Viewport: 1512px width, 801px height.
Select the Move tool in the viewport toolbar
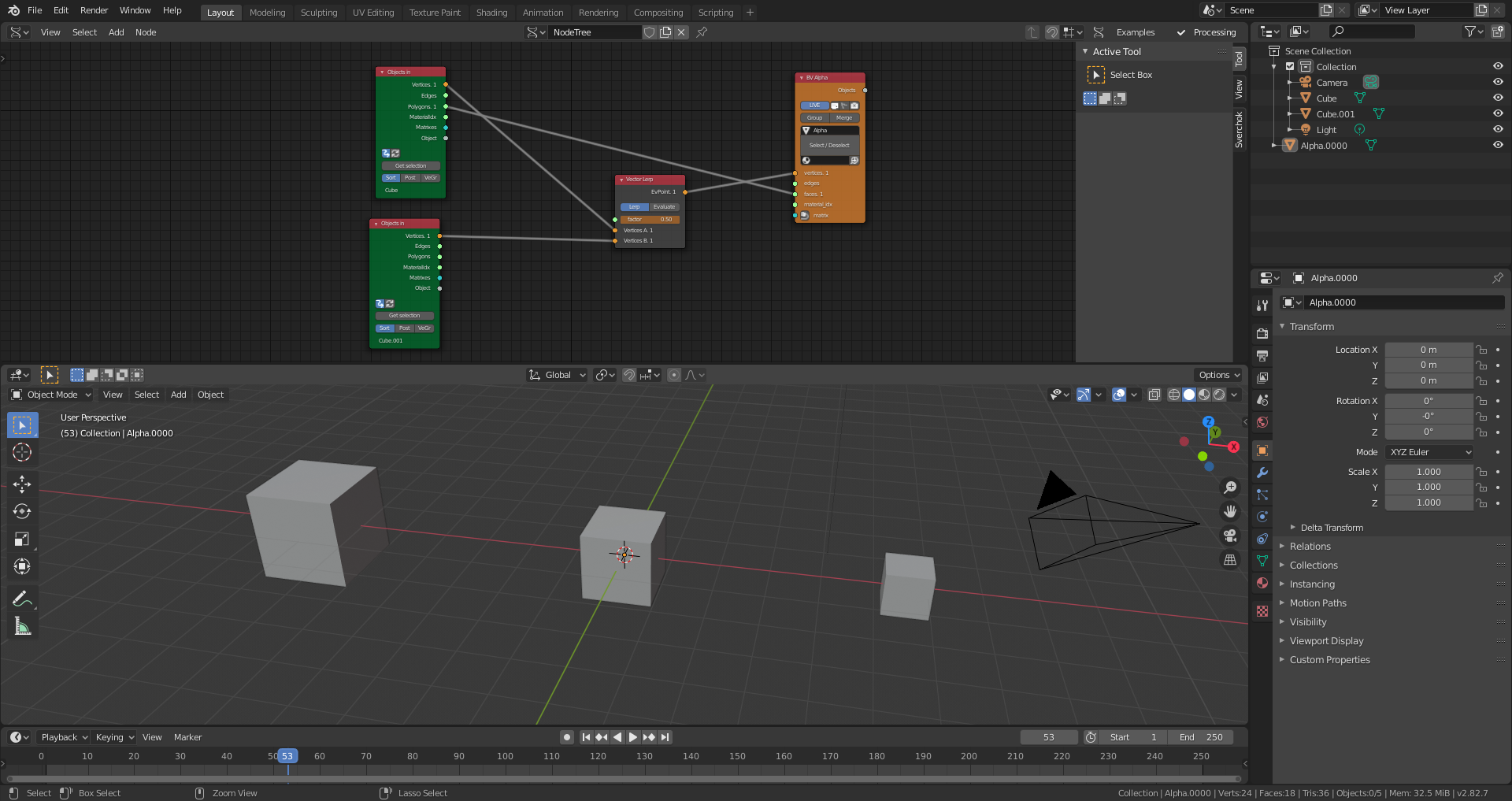[x=22, y=484]
